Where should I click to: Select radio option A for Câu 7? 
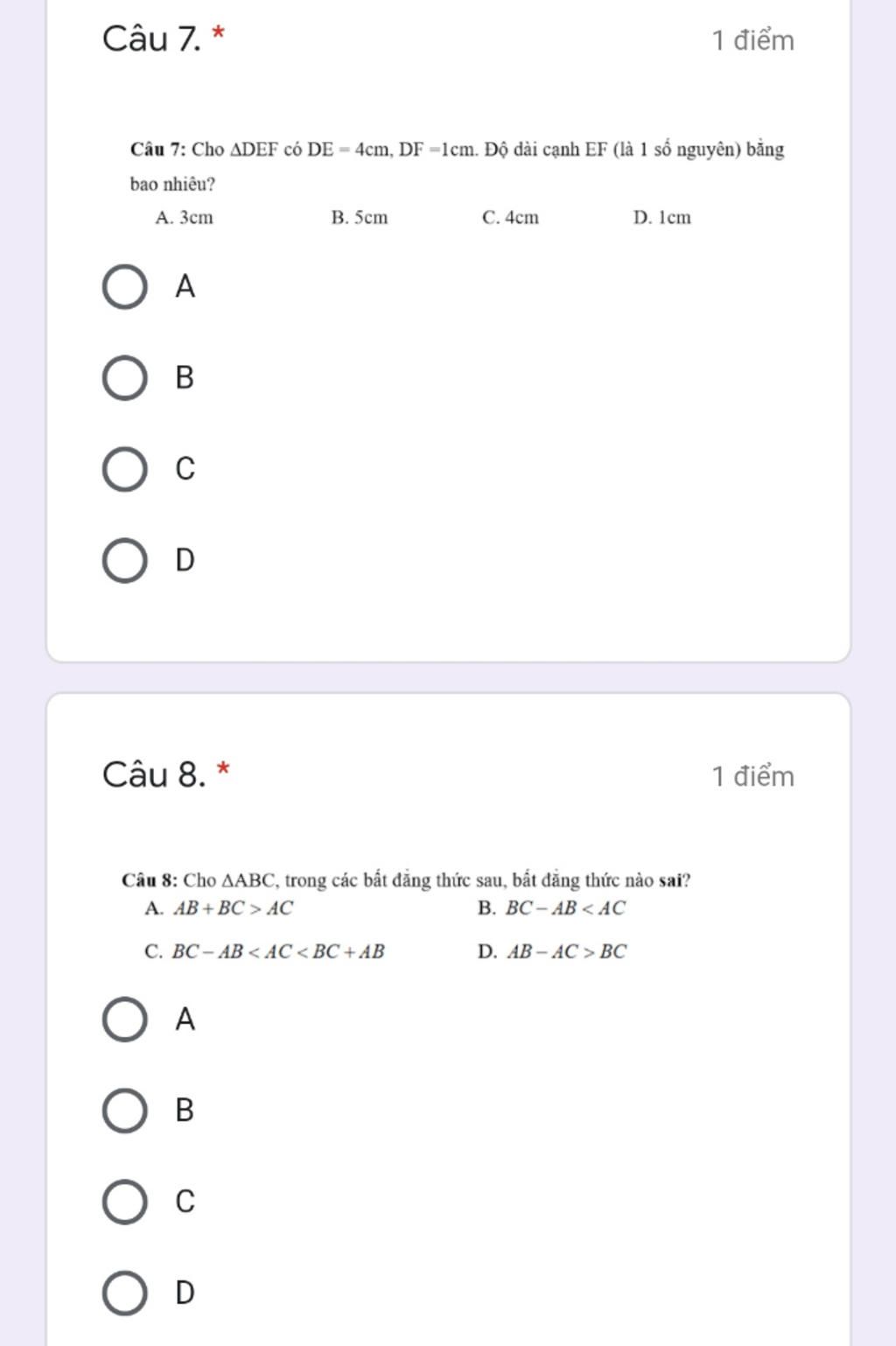pyautogui.click(x=125, y=287)
